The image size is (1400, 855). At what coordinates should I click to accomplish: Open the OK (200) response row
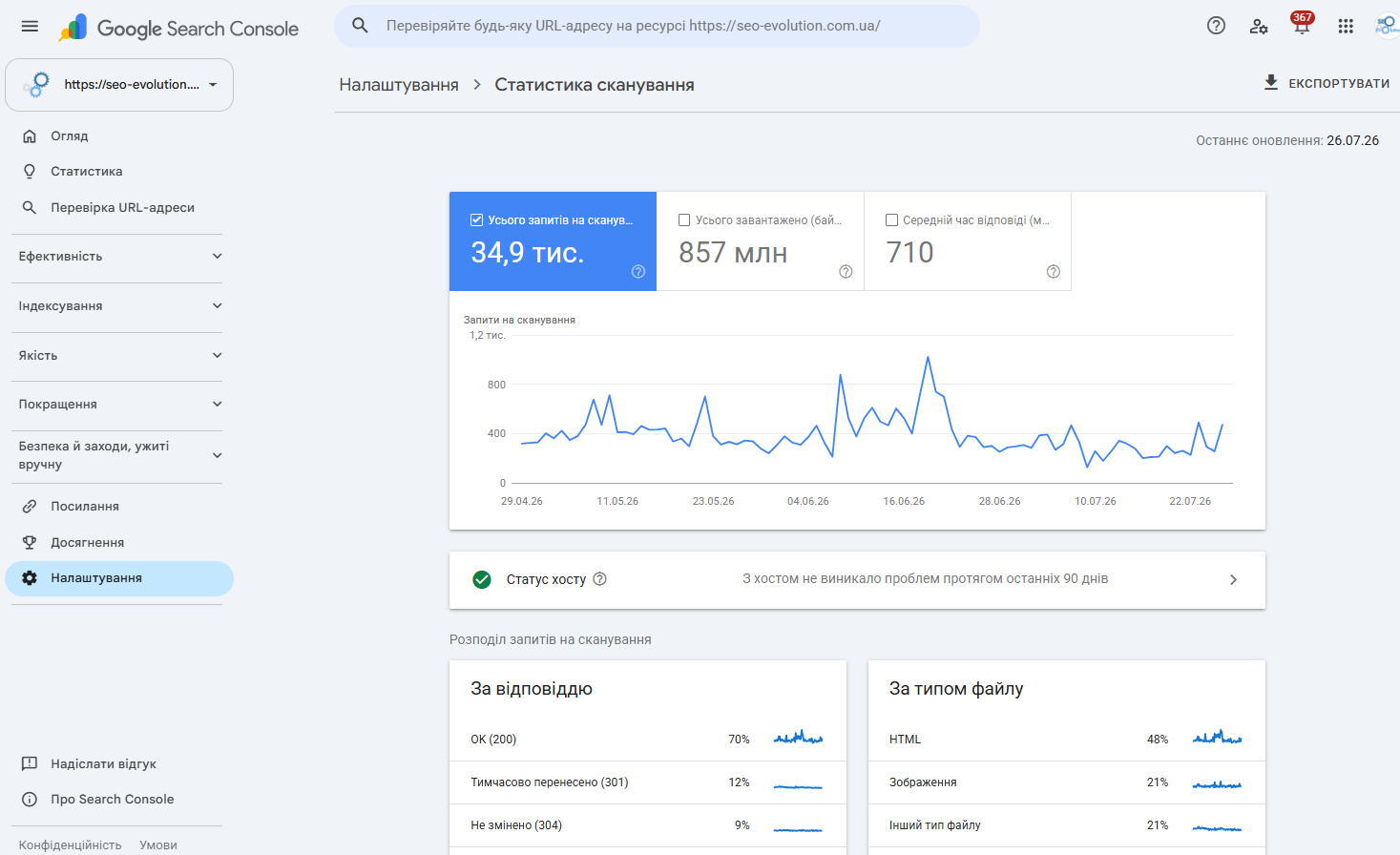click(648, 740)
